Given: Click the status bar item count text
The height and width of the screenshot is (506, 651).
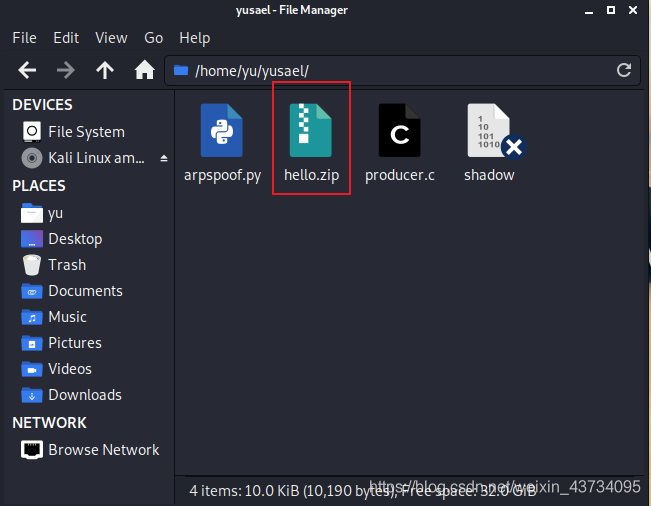Looking at the screenshot, I should (362, 491).
